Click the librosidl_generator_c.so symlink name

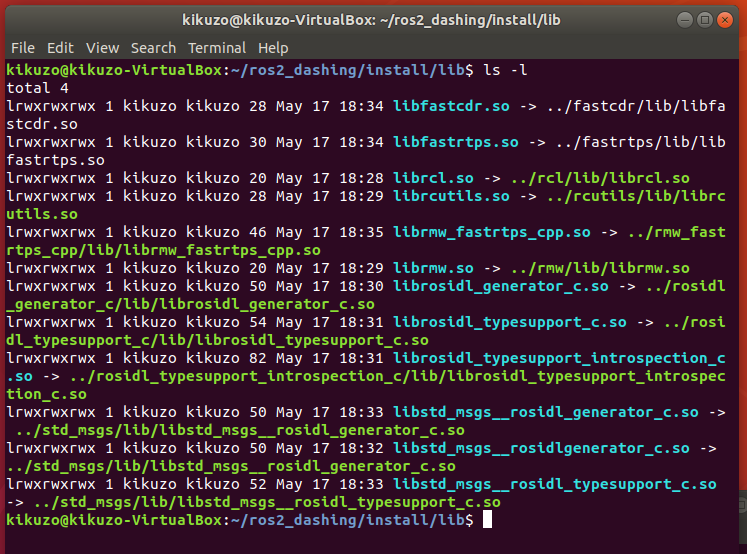tap(501, 286)
